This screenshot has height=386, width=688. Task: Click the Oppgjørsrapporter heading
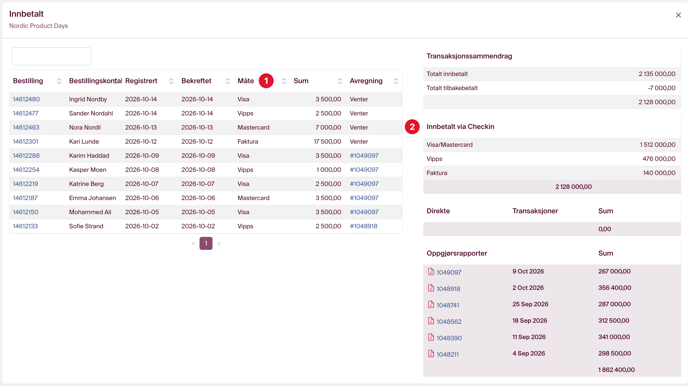(x=457, y=253)
